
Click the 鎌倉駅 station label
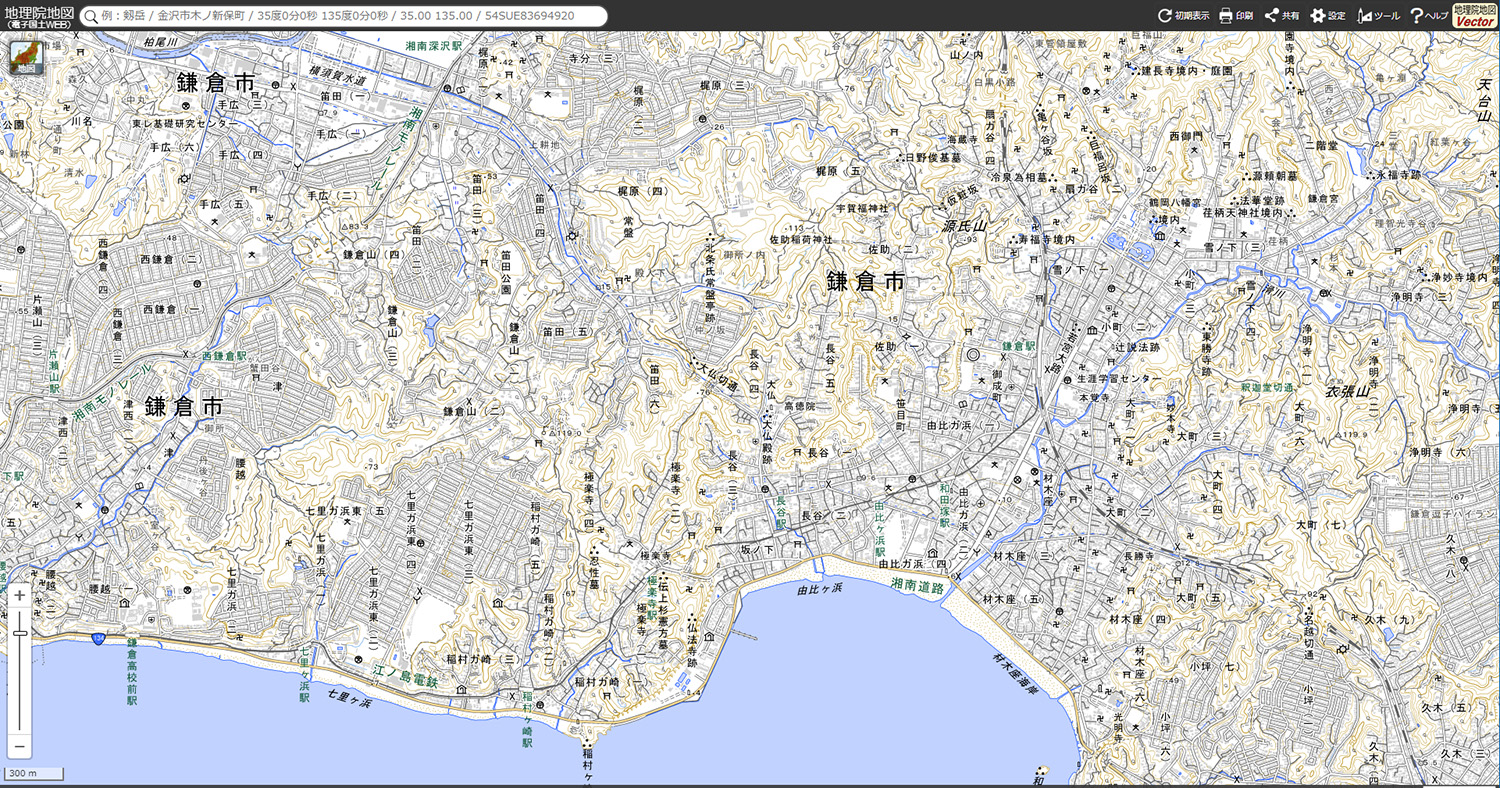click(1019, 346)
